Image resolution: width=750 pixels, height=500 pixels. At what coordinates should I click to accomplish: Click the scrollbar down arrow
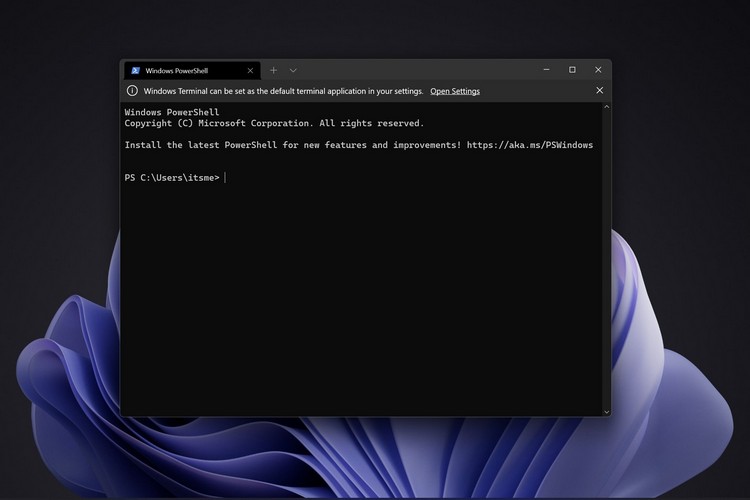[607, 411]
